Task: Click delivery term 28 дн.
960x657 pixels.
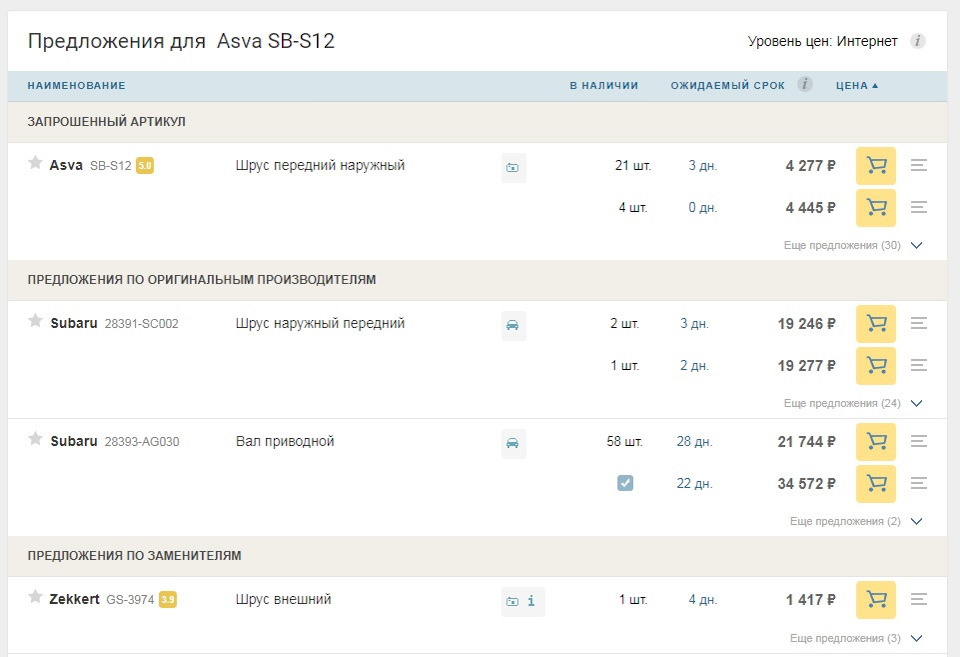Action: click(x=694, y=441)
